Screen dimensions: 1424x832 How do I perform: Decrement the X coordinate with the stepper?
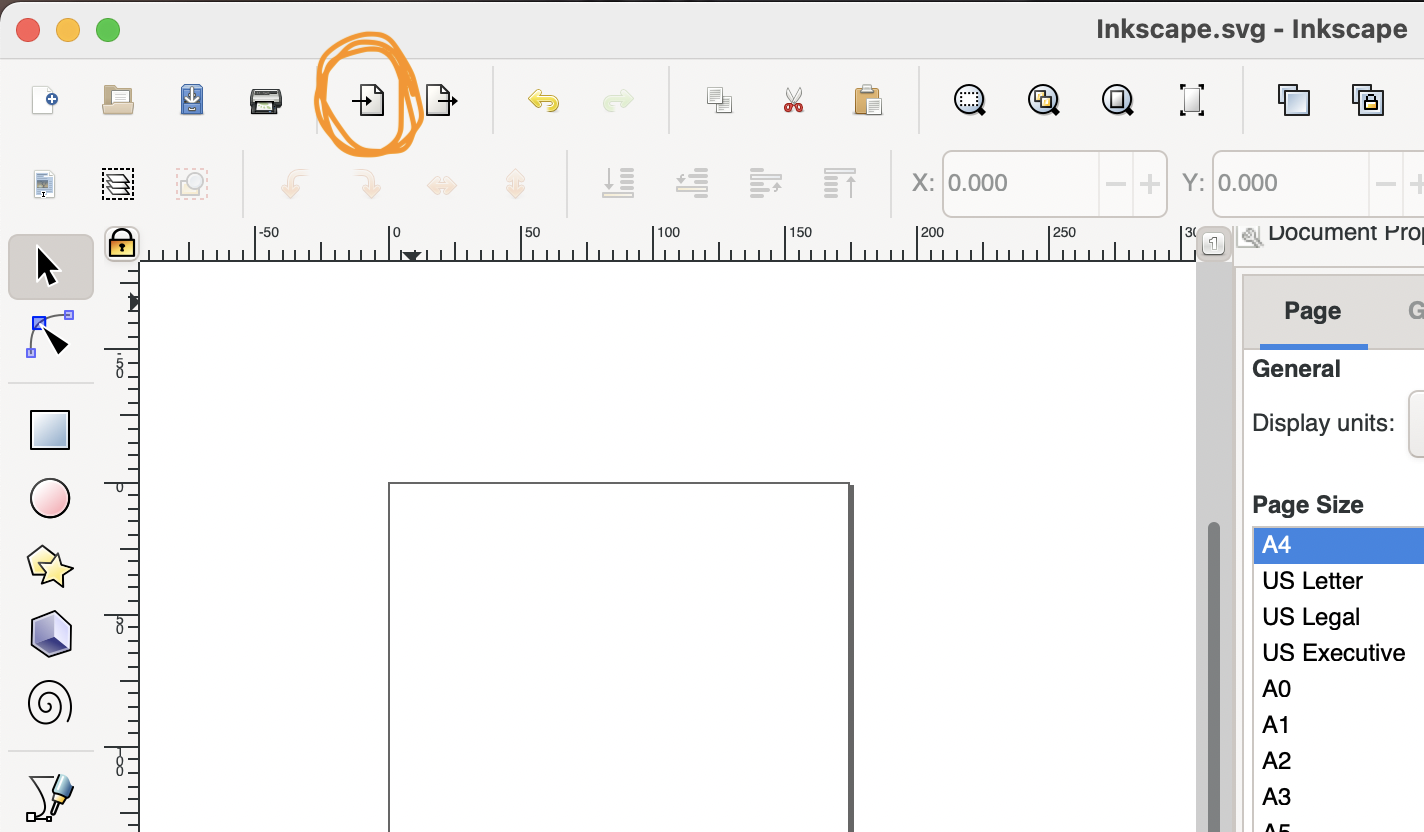tap(1116, 184)
